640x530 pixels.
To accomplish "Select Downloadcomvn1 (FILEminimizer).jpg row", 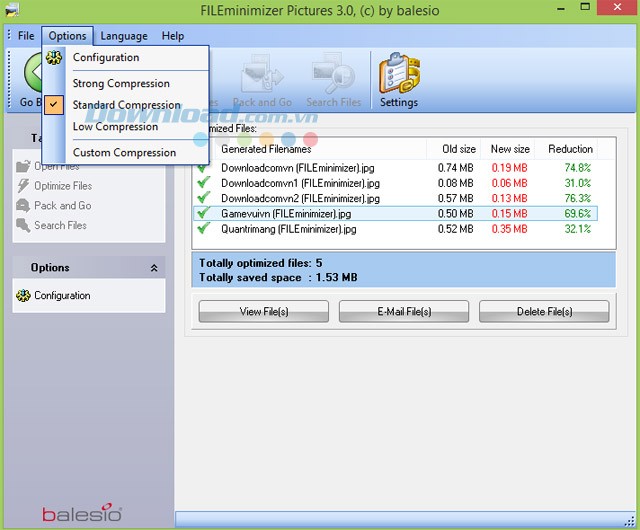I will pos(395,183).
